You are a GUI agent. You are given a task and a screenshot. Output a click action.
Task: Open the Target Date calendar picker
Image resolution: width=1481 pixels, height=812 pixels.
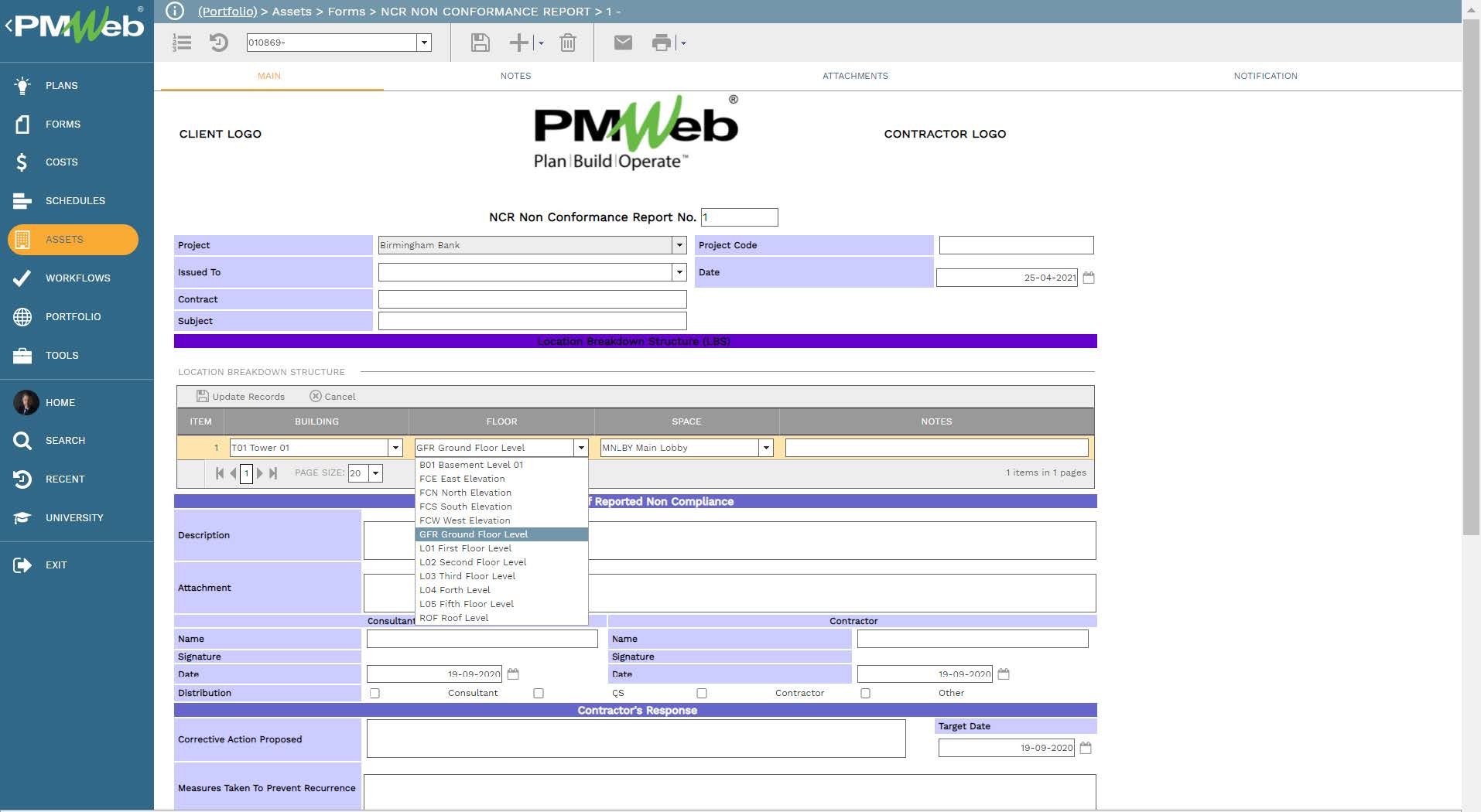[x=1086, y=748]
